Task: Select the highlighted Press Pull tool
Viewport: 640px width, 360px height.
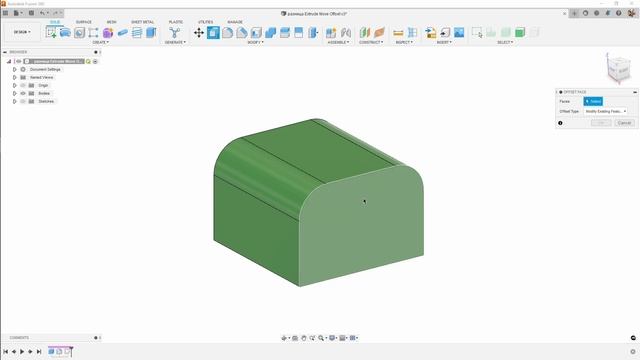Action: tap(213, 33)
